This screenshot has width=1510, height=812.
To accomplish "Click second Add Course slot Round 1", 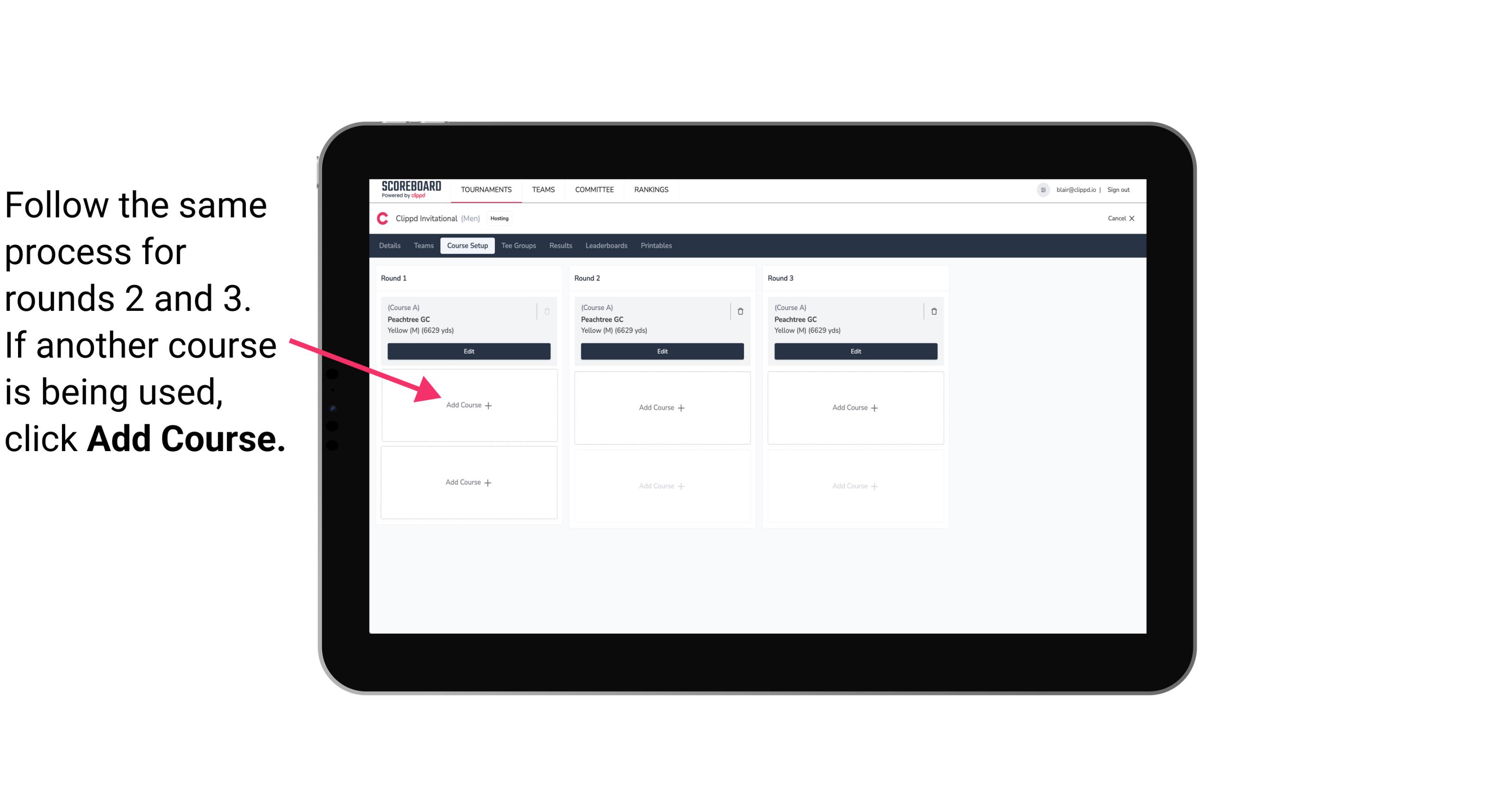I will [x=467, y=482].
